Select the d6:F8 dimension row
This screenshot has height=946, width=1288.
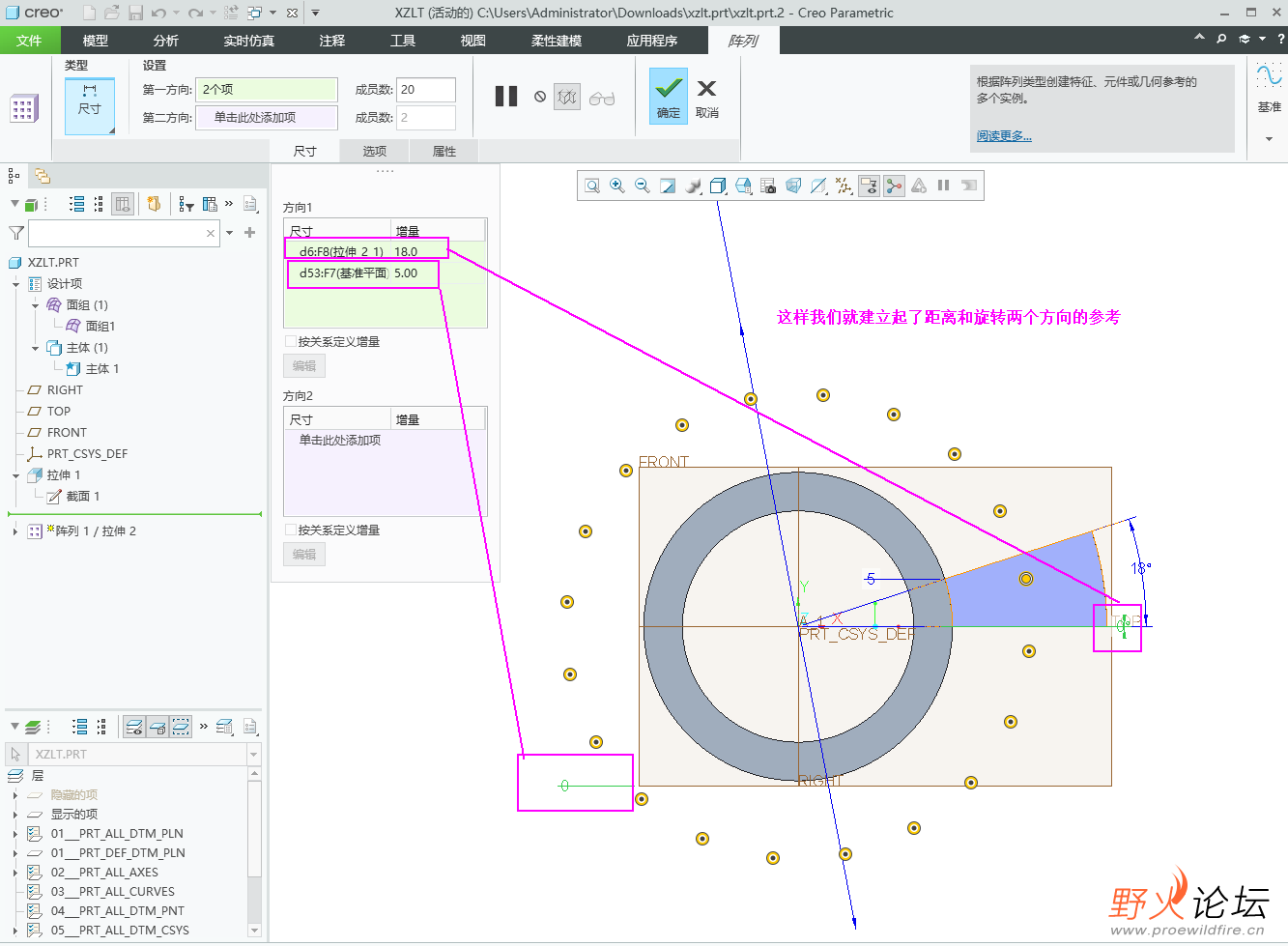coord(386,252)
